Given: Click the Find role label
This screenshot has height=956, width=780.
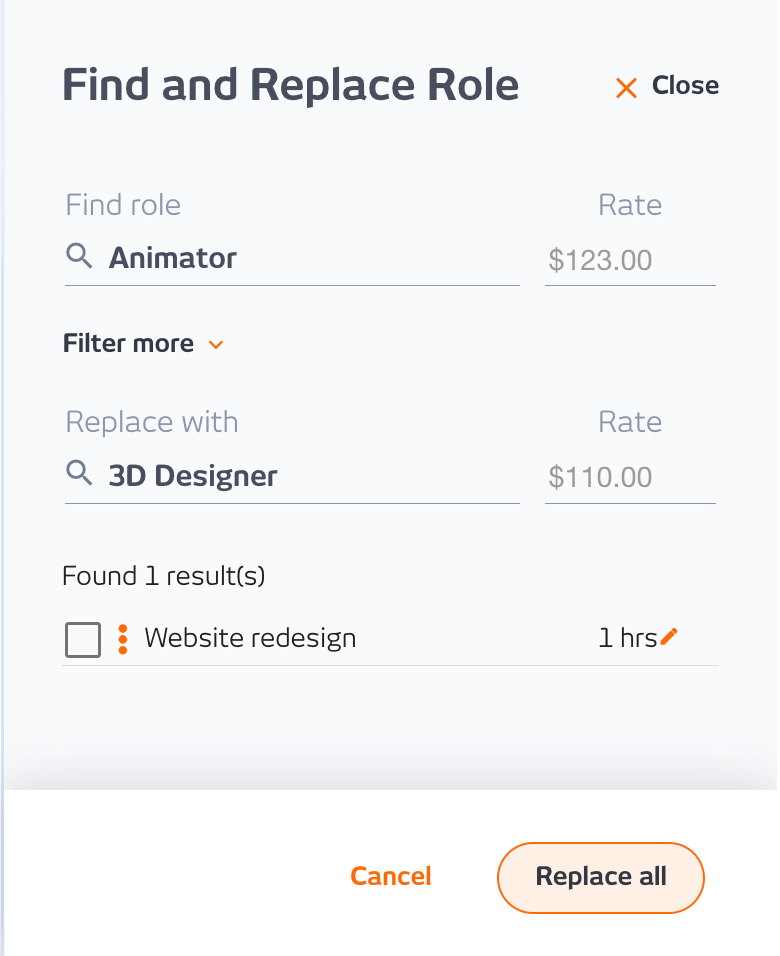Looking at the screenshot, I should coord(123,205).
